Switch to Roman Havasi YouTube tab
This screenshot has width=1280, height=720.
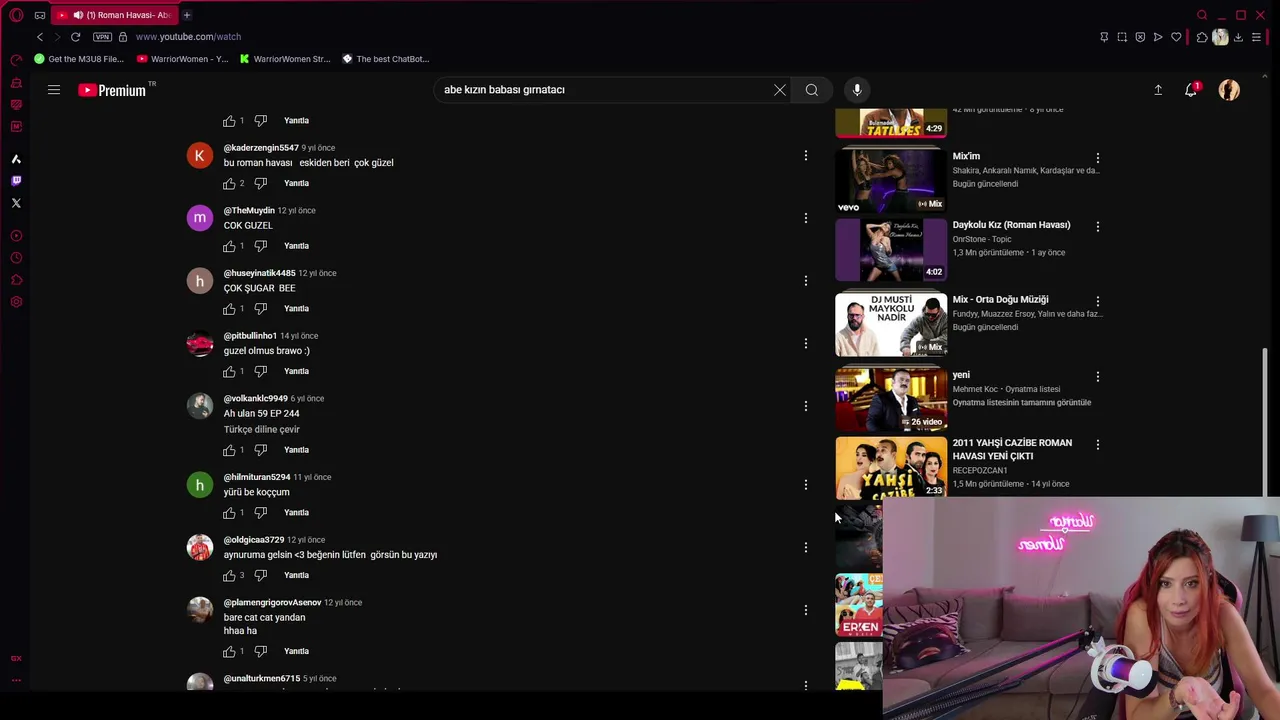click(113, 15)
